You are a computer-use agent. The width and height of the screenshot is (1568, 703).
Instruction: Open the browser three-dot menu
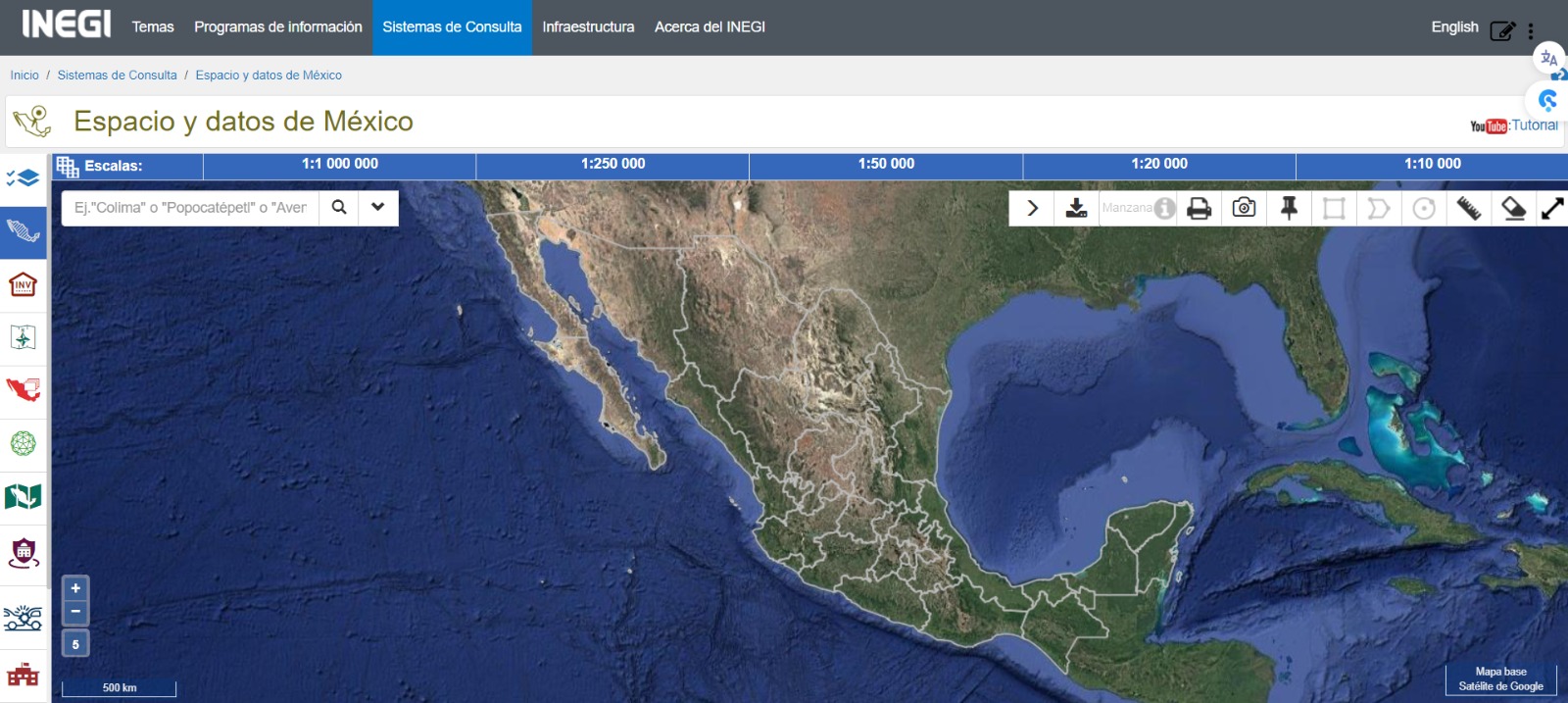point(1531,30)
